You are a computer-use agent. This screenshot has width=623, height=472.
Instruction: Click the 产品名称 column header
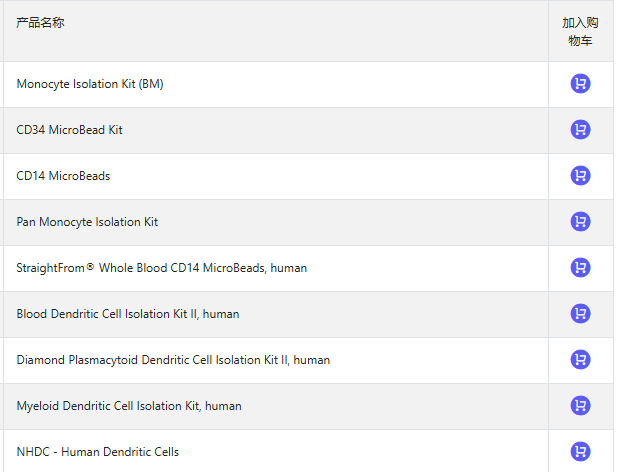(41, 22)
